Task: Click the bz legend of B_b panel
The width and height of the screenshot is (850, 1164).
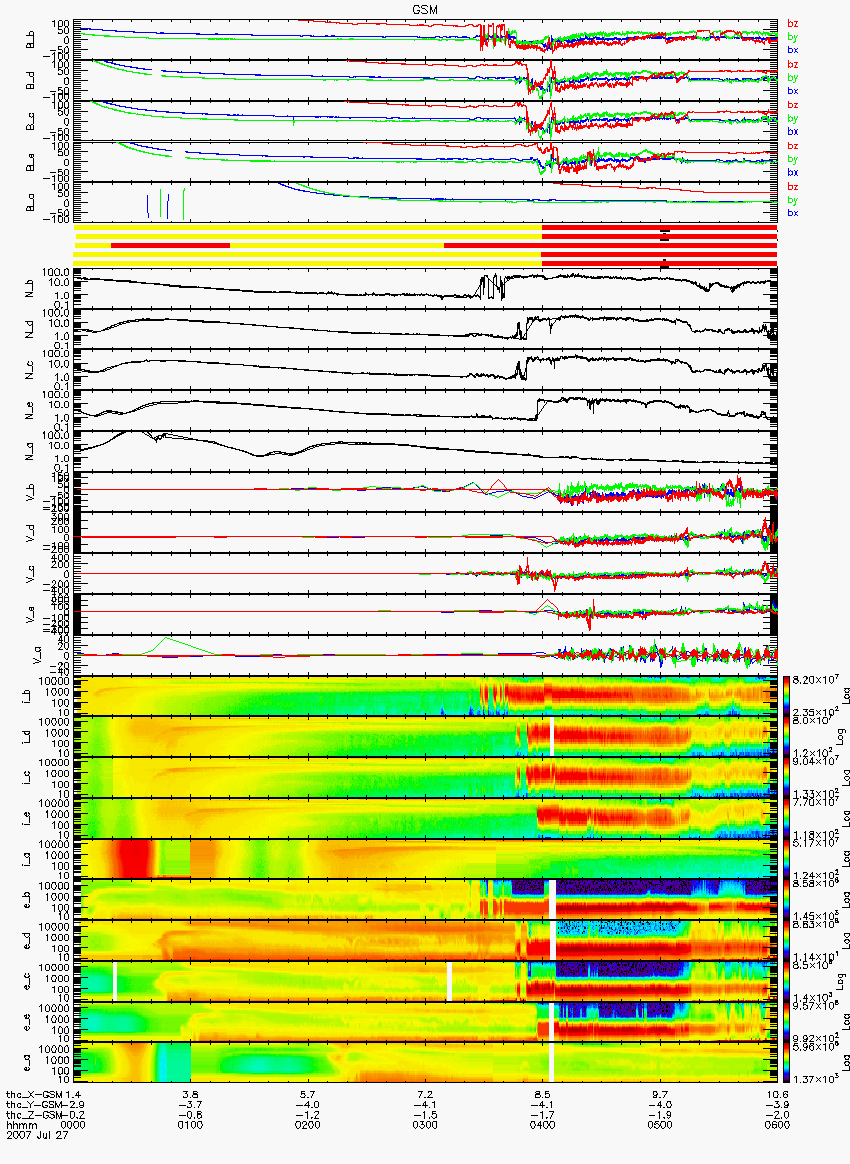Action: click(793, 24)
